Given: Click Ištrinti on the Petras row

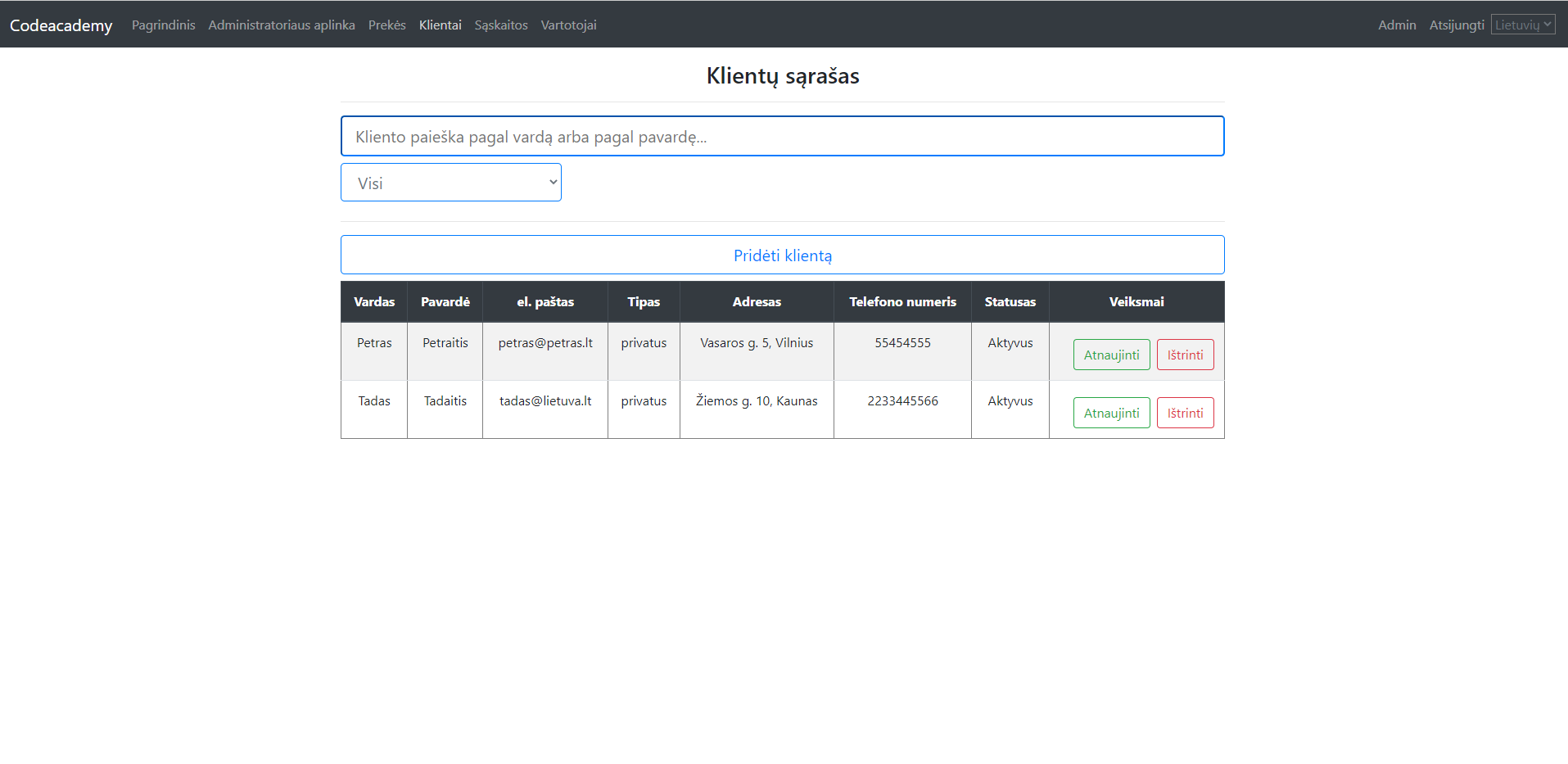Looking at the screenshot, I should [1185, 354].
